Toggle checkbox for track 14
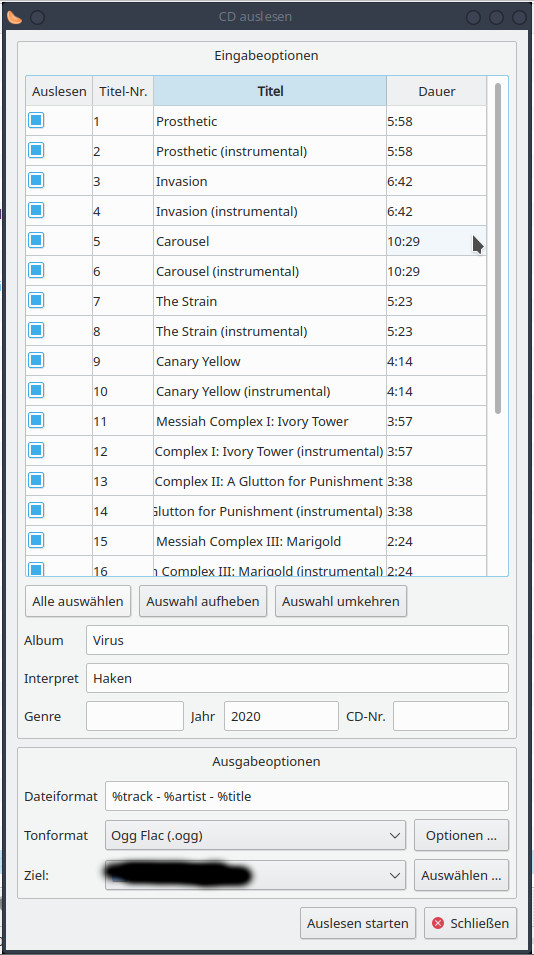534x955 pixels. tap(36, 510)
